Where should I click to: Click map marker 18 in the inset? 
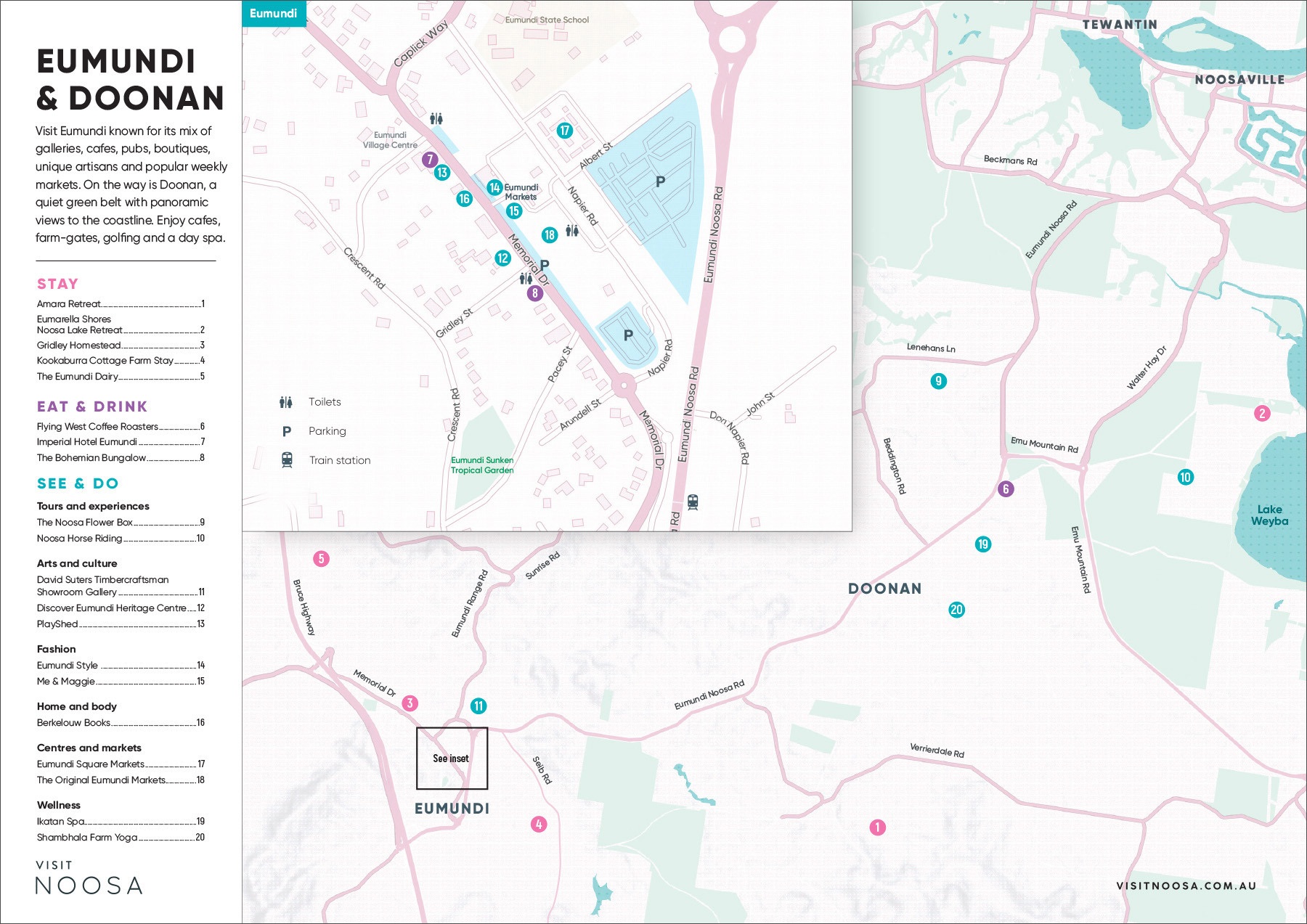click(x=550, y=234)
